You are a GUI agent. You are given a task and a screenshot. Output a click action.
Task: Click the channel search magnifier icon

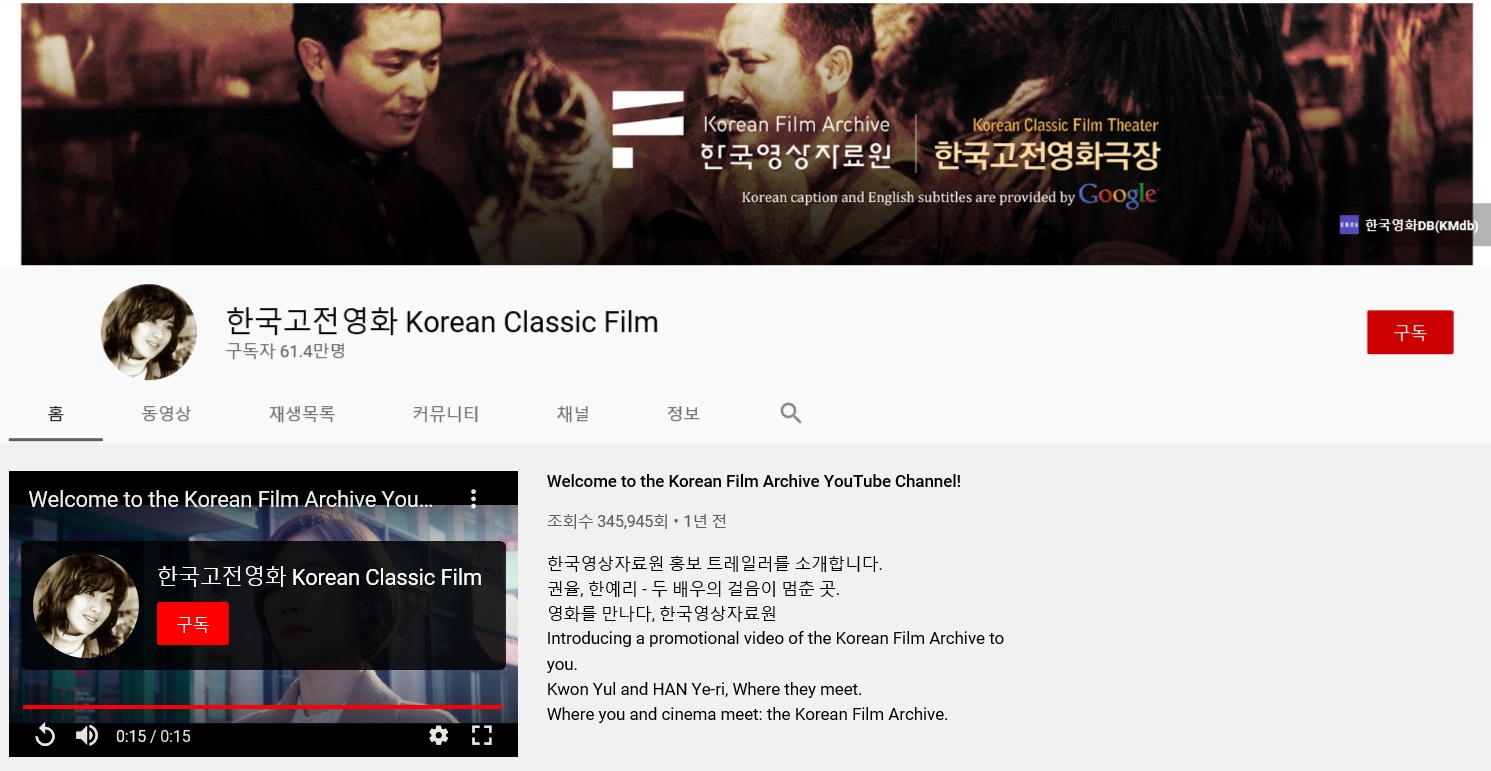[x=791, y=413]
